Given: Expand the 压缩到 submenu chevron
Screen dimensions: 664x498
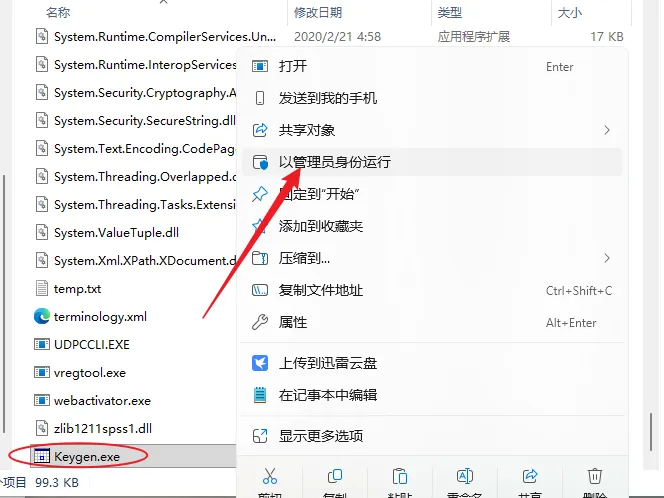Looking at the screenshot, I should (607, 258).
